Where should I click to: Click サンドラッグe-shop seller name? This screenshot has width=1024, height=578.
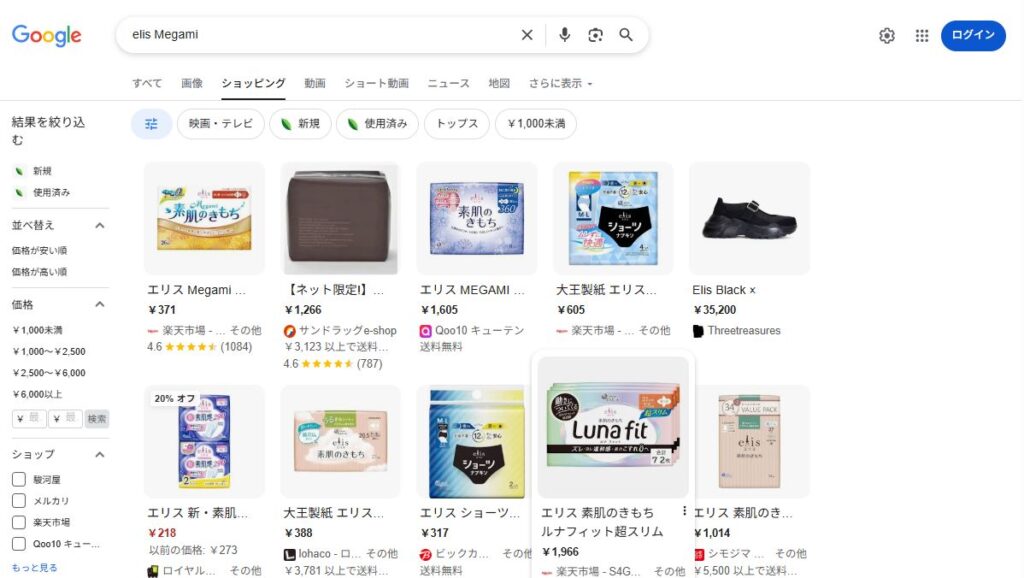[347, 330]
